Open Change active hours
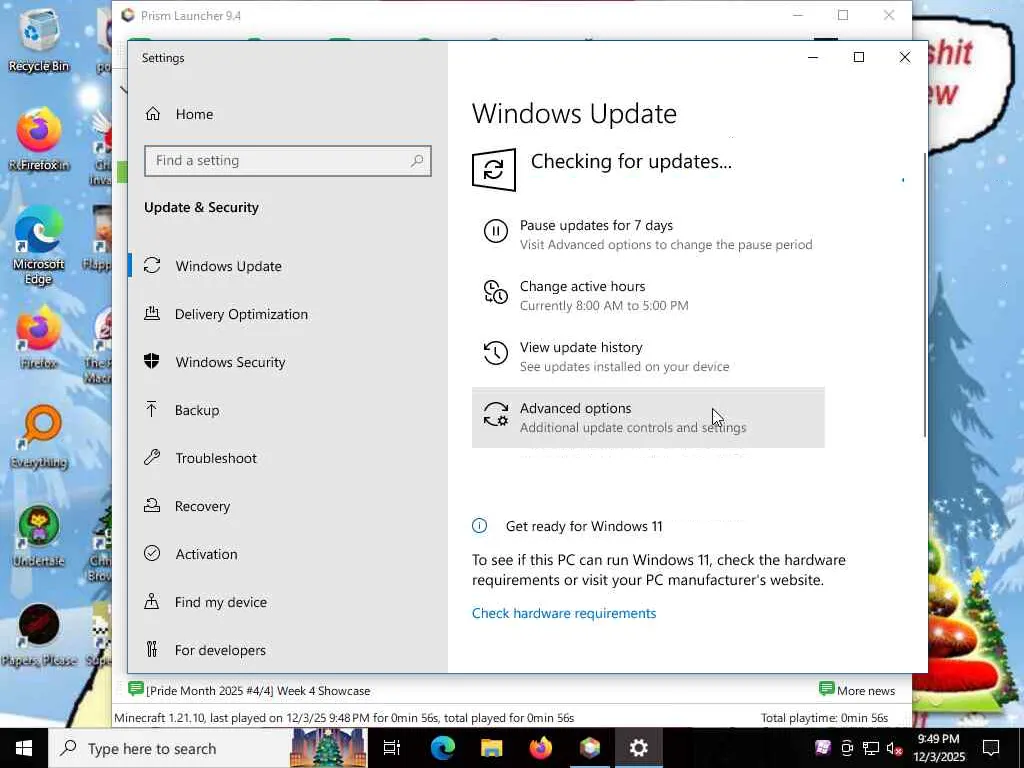The image size is (1024, 768). (648, 295)
